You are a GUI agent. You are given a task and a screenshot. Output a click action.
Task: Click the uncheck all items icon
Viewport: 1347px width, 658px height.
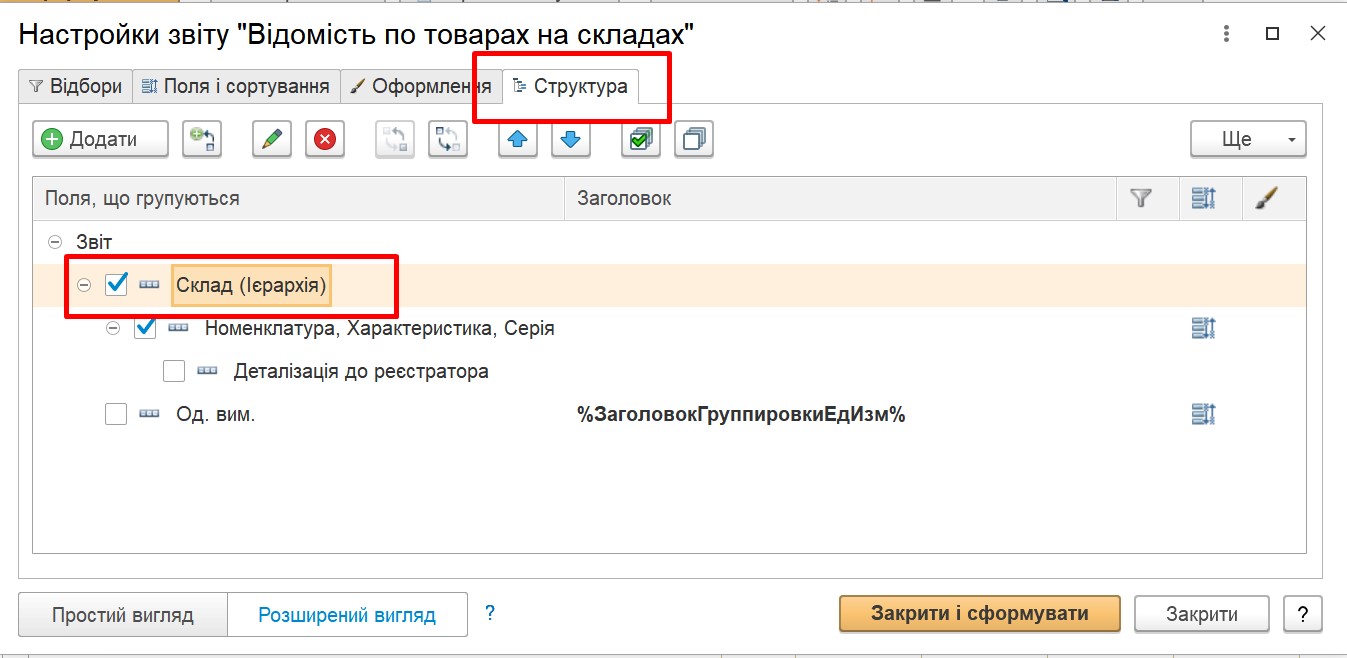point(694,140)
